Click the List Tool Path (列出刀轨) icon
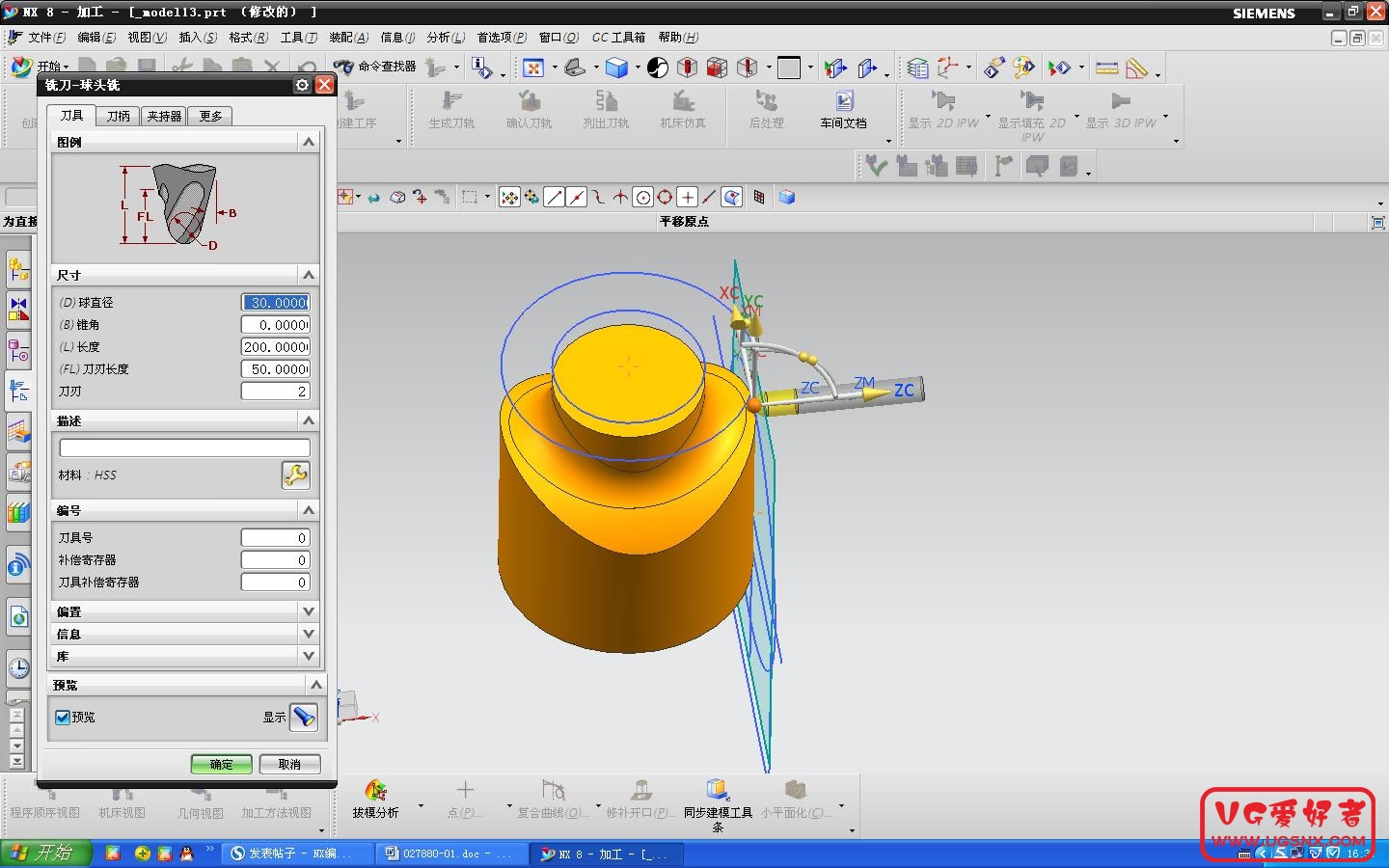This screenshot has height=868, width=1389. (x=606, y=100)
